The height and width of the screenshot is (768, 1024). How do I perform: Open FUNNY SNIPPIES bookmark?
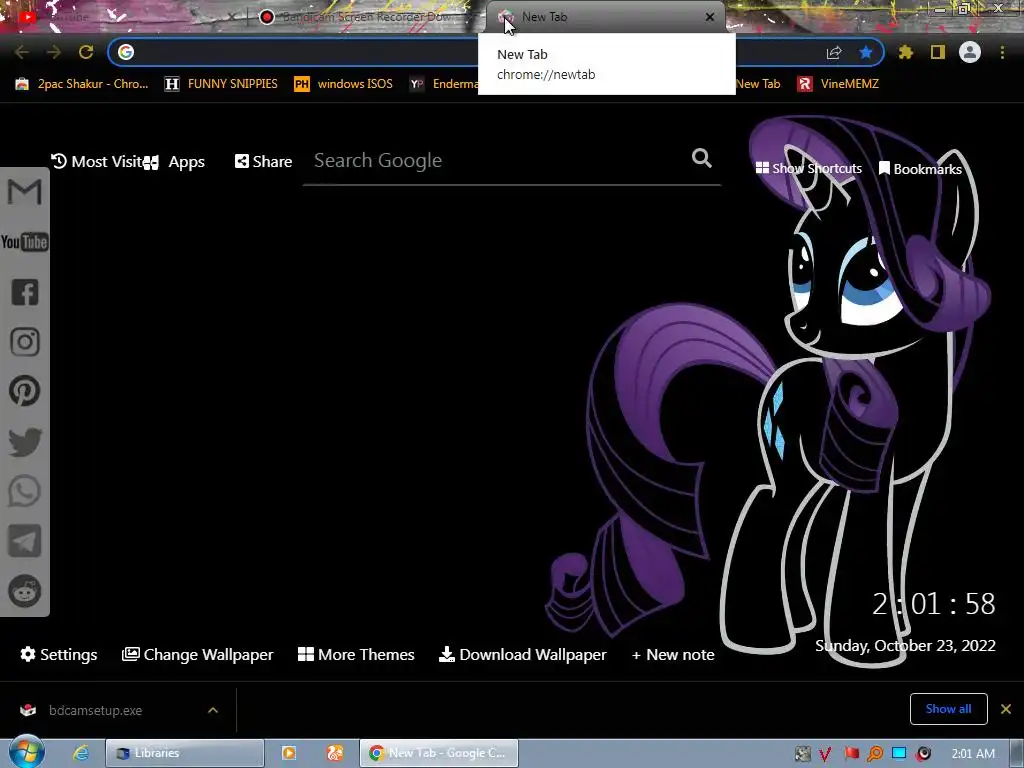[x=221, y=84]
